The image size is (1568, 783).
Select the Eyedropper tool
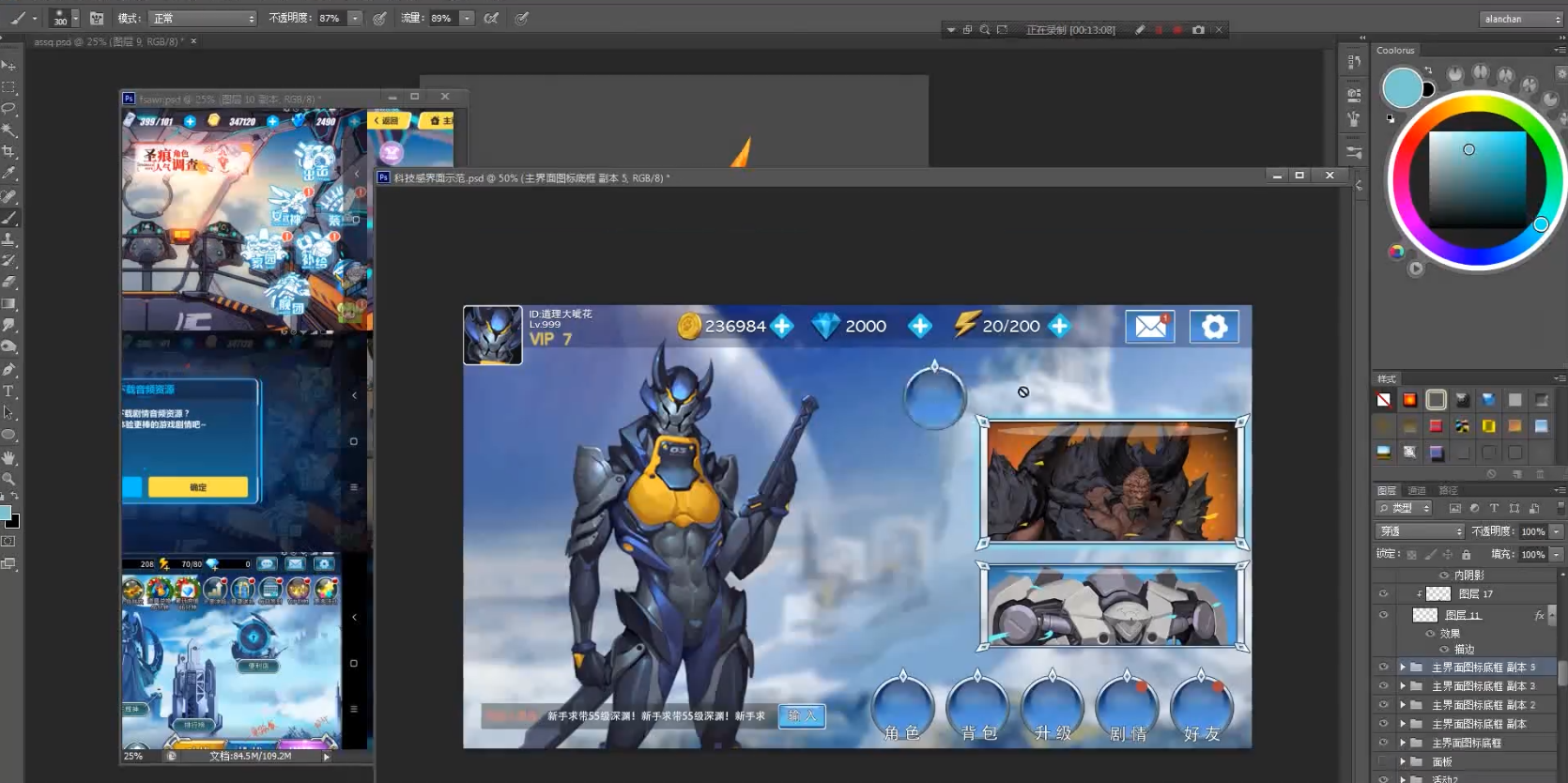(x=8, y=174)
